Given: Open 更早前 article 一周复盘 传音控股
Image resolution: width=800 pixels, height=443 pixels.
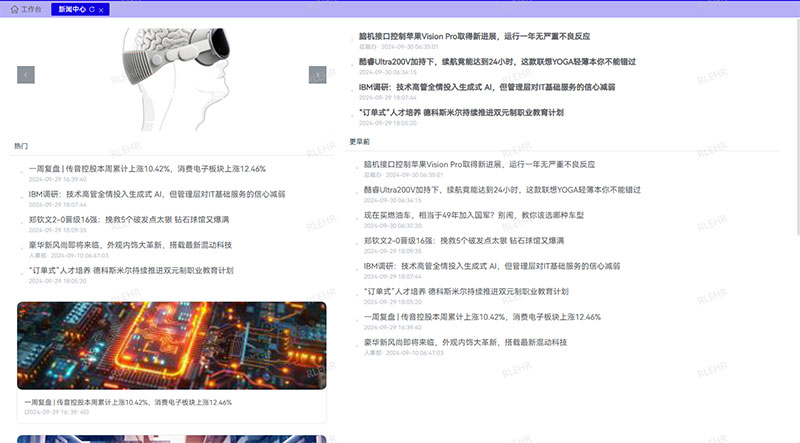Looking at the screenshot, I should tap(482, 317).
